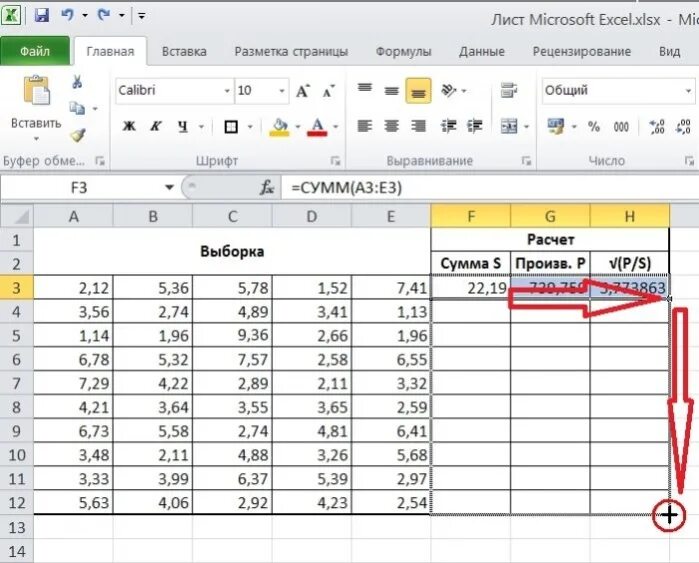Expand the Name Box dropdown arrow
The width and height of the screenshot is (699, 563).
click(169, 188)
